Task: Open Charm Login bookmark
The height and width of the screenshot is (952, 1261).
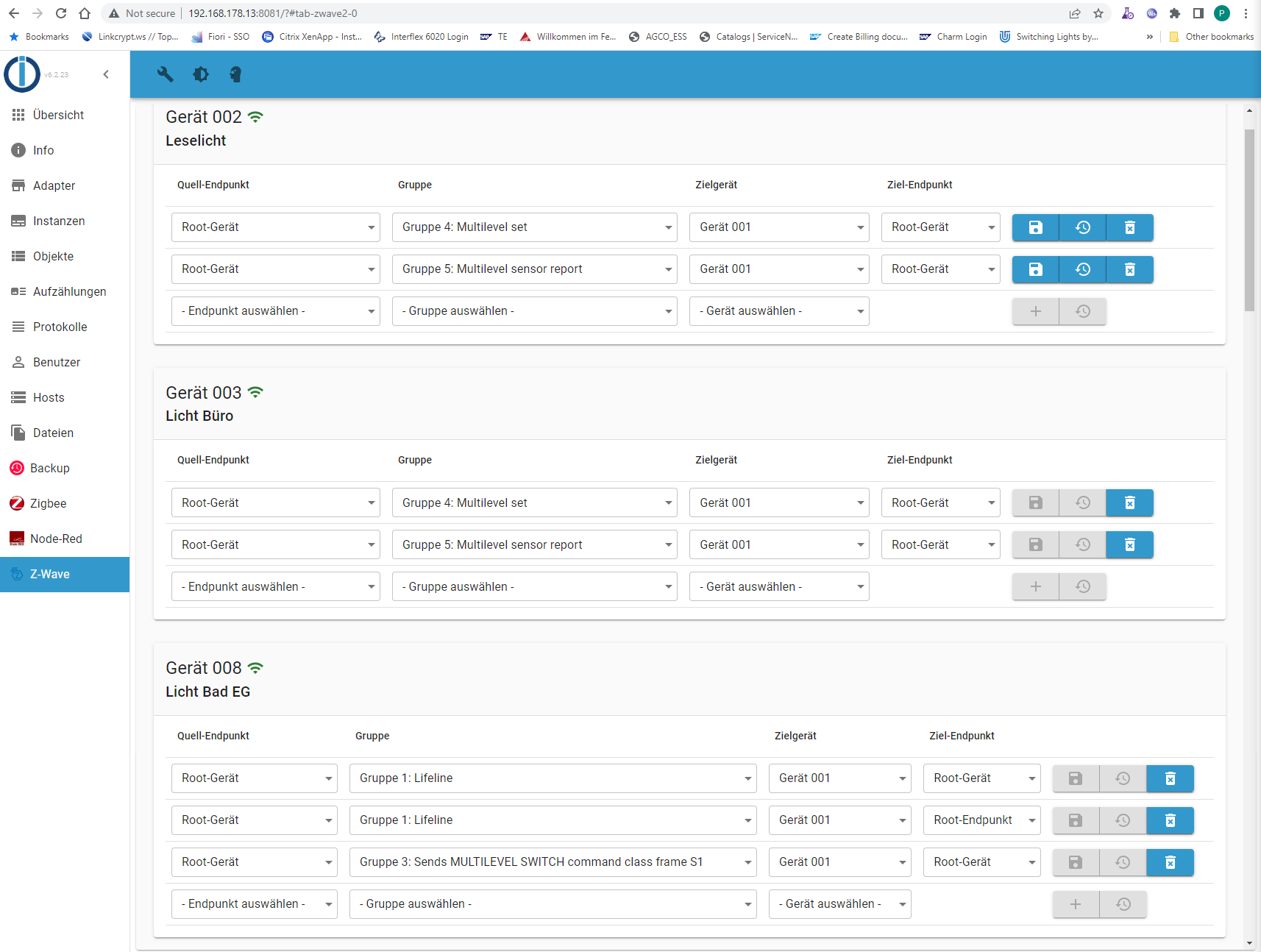Action: pyautogui.click(x=953, y=37)
